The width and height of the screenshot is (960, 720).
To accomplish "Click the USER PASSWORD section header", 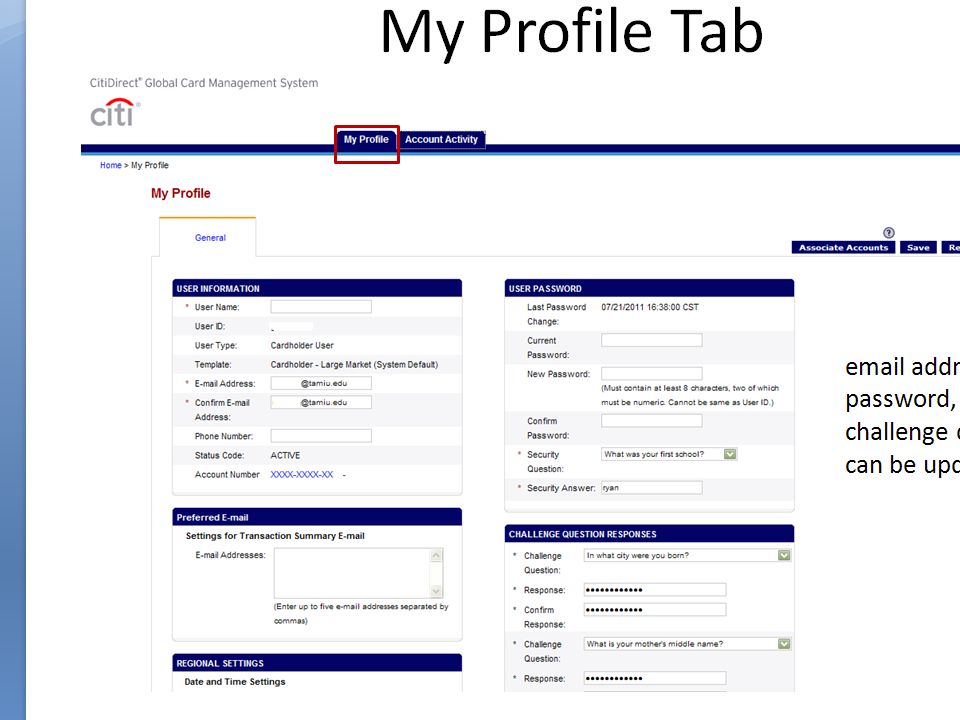I will coord(649,288).
